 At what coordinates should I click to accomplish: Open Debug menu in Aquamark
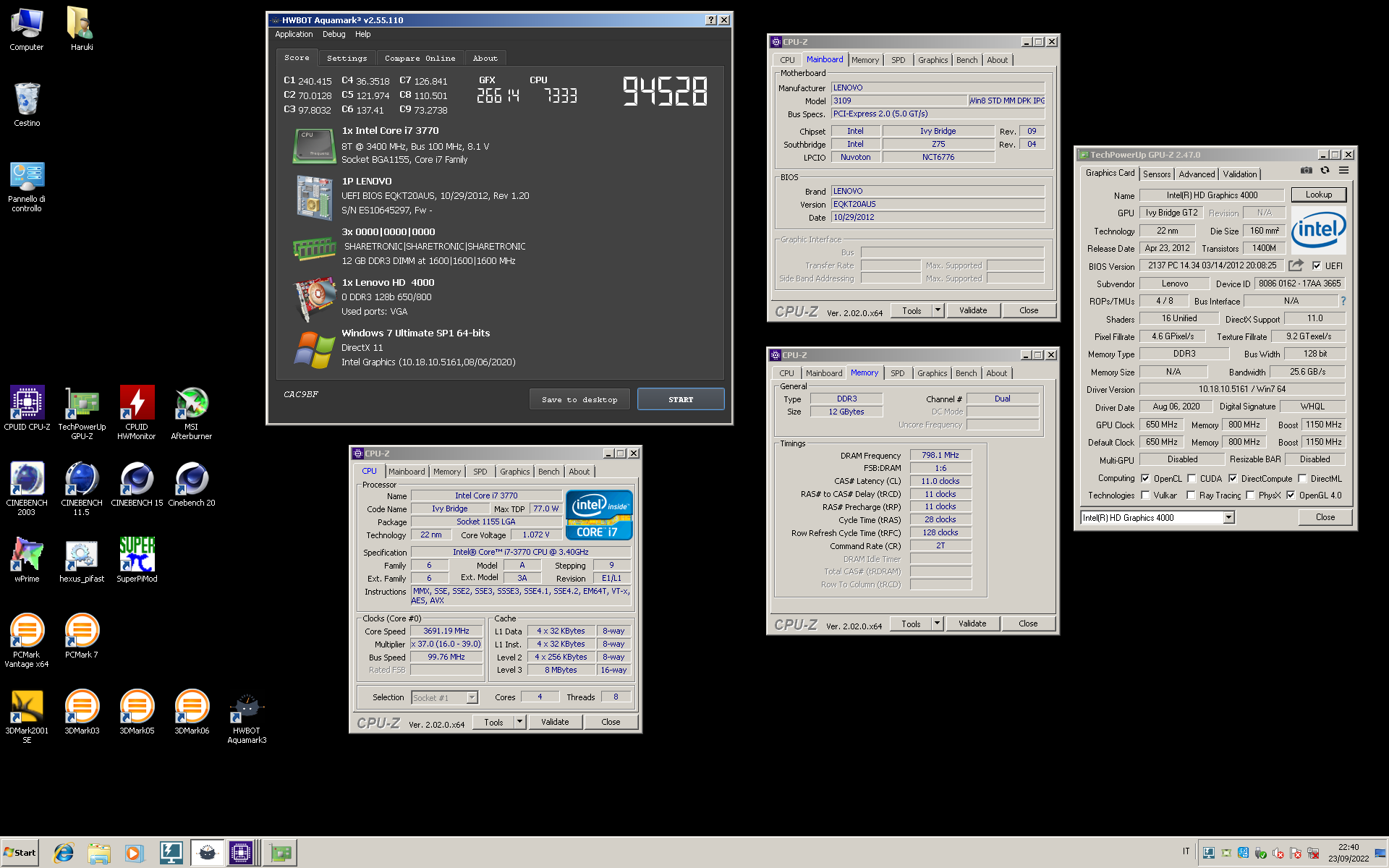[334, 34]
